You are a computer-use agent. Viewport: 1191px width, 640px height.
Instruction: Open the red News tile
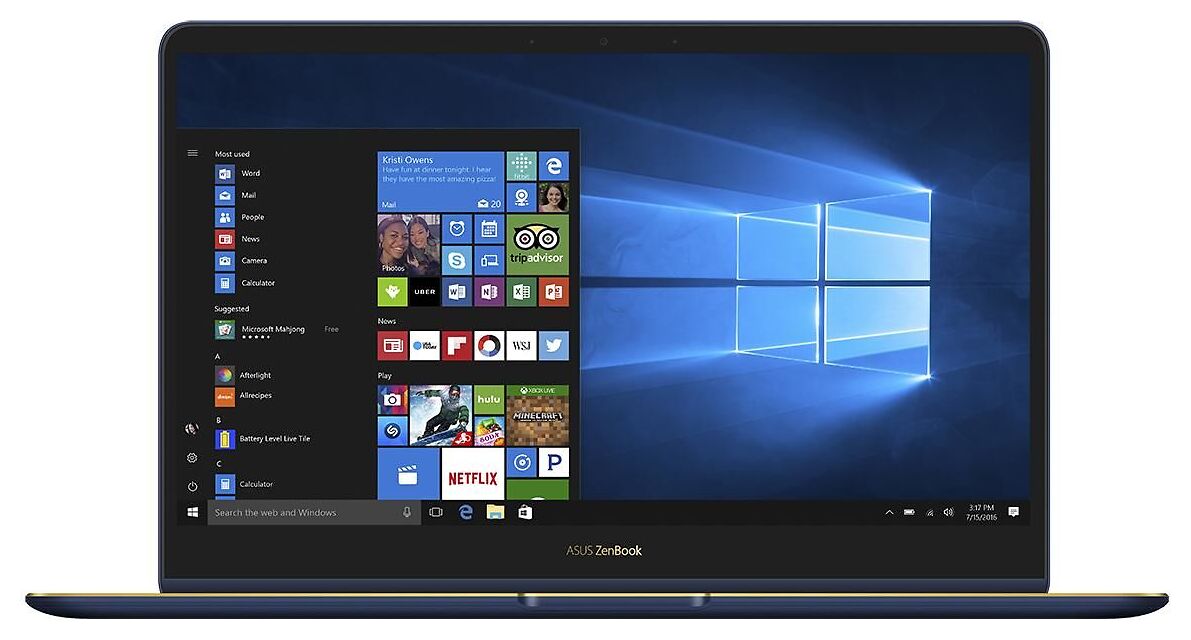tap(393, 345)
